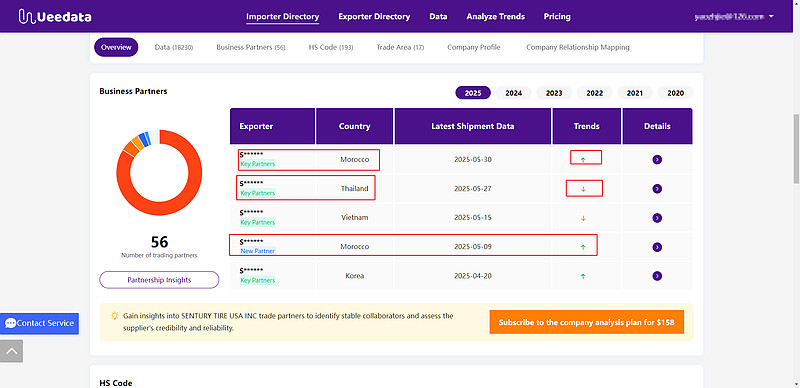
Task: Open Exporter Directory menu
Action: [374, 16]
